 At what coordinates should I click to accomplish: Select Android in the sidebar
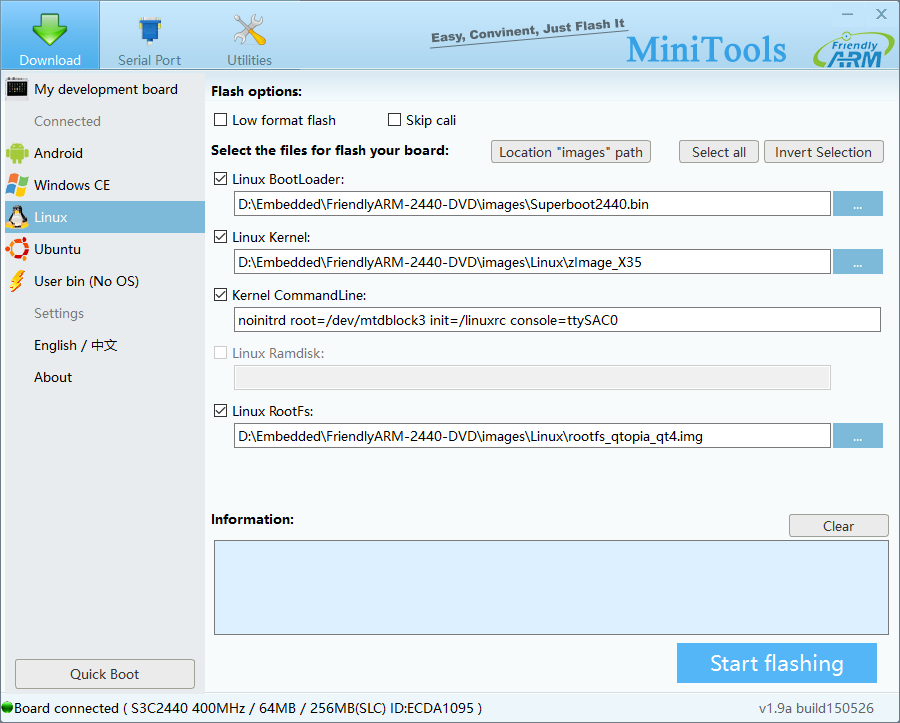tap(105, 153)
